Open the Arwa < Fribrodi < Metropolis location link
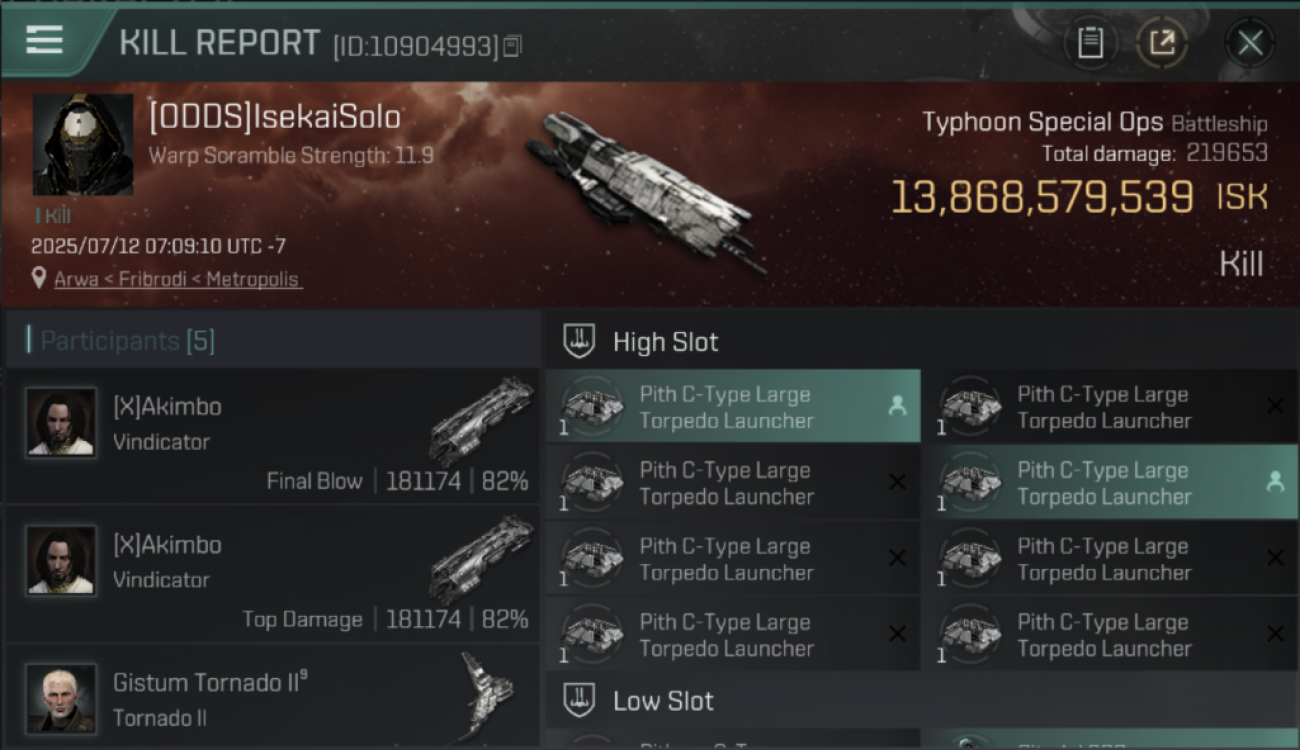Image resolution: width=1300 pixels, height=750 pixels. pos(176,279)
